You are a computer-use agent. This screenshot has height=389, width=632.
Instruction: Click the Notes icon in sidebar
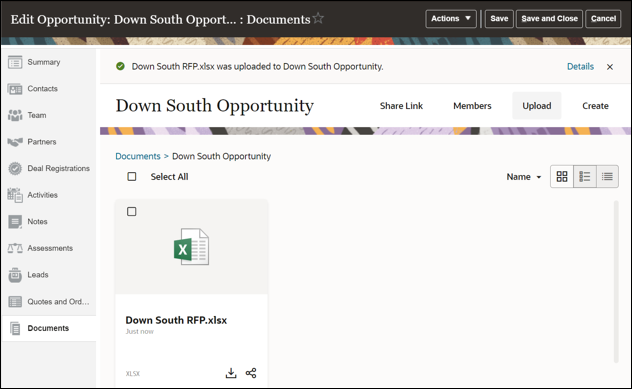(15, 222)
